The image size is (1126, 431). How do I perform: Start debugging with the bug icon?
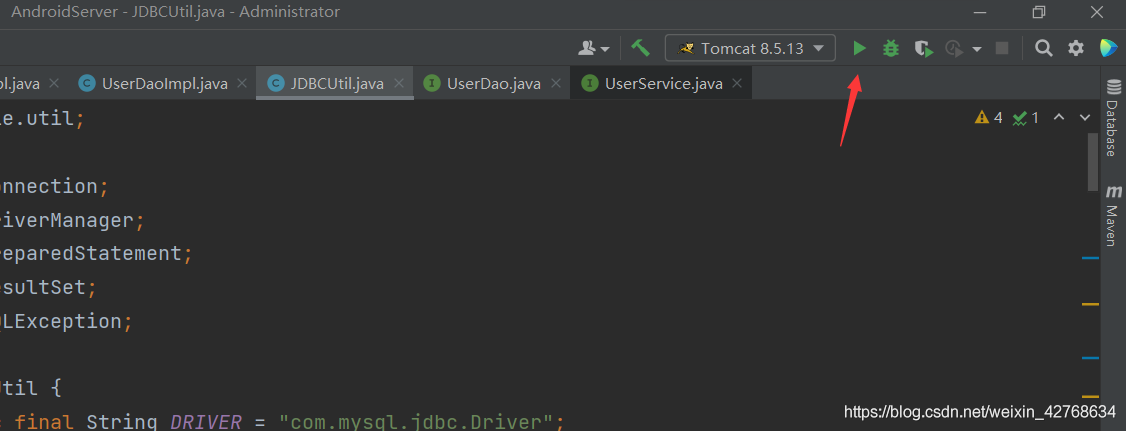tap(890, 48)
